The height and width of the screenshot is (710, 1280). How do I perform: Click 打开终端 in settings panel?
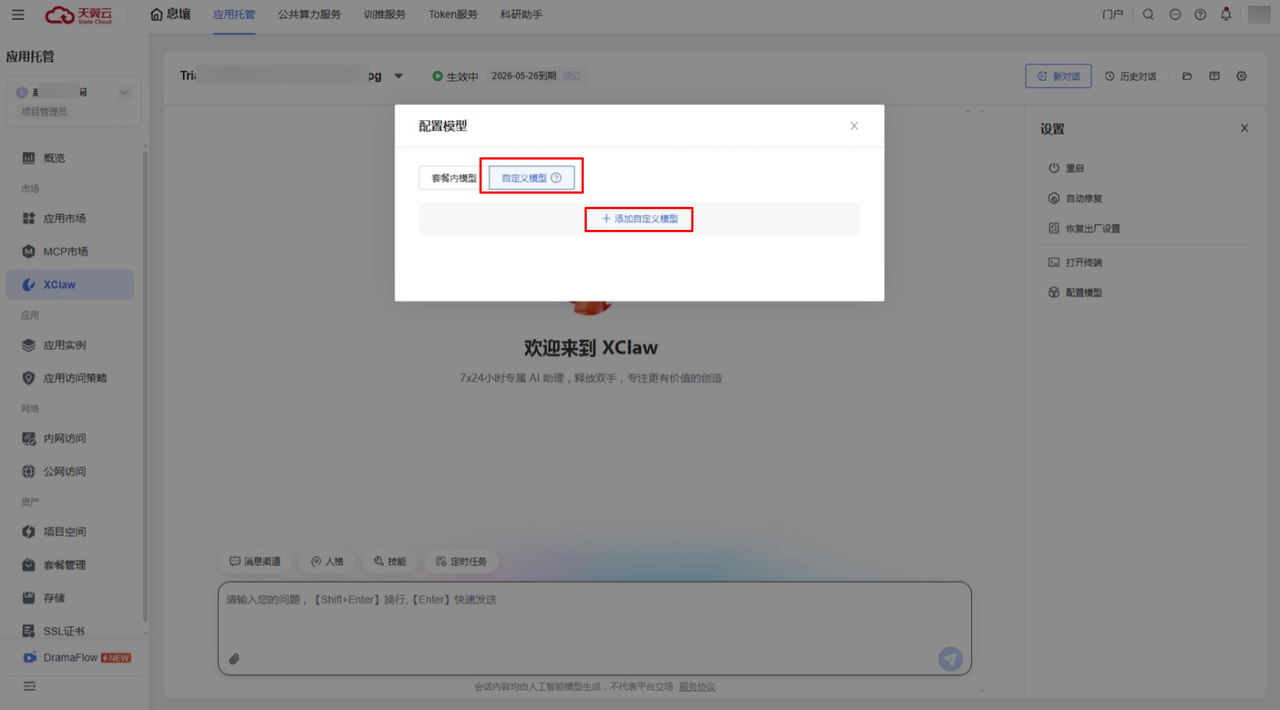coord(1075,262)
